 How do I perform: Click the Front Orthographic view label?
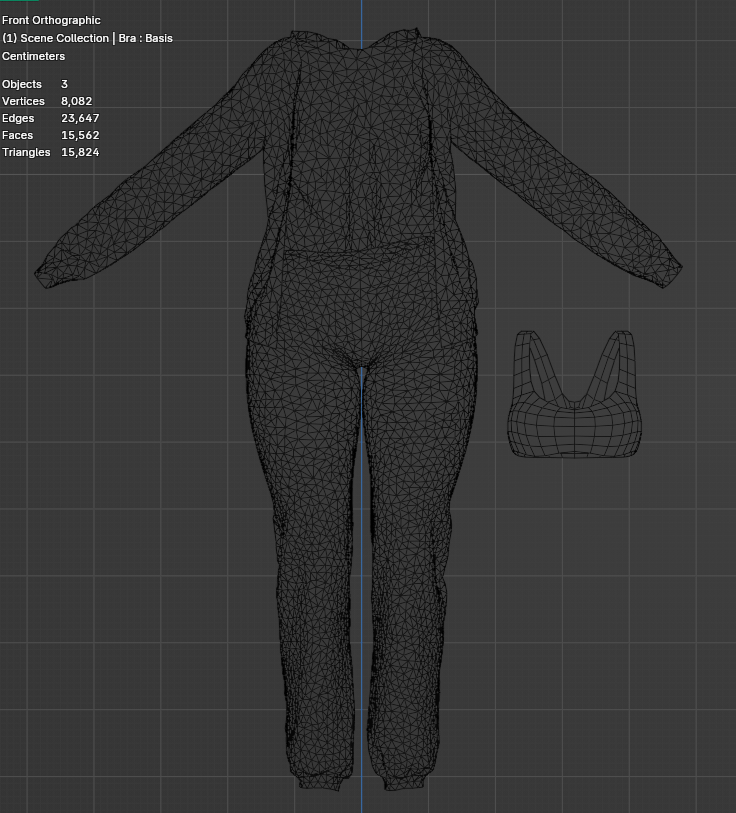[51, 20]
